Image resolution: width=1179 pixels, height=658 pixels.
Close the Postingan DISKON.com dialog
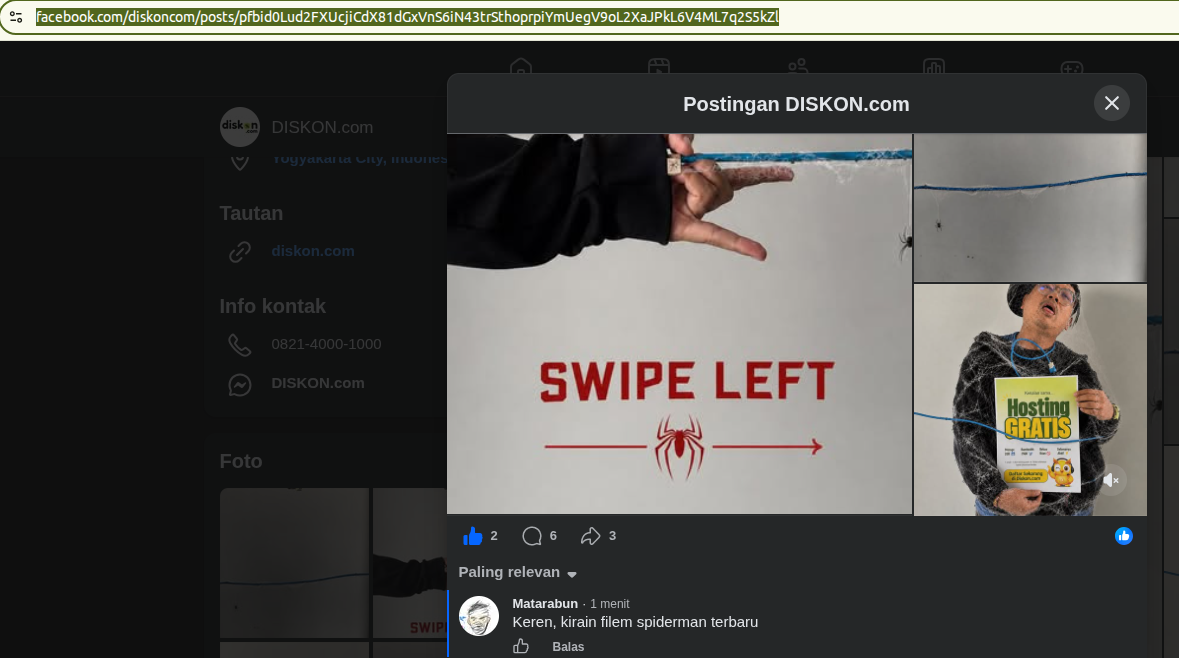[x=1111, y=104]
